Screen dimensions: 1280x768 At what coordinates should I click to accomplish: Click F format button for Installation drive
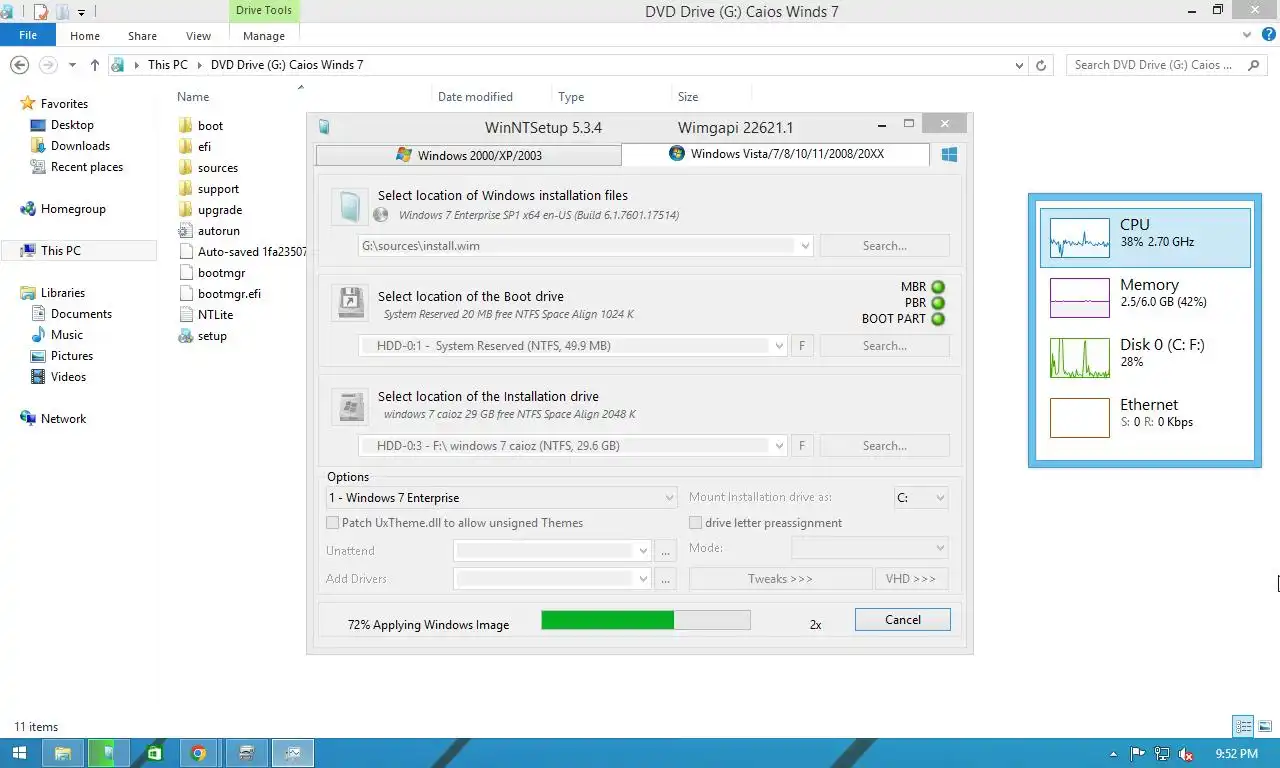click(801, 446)
